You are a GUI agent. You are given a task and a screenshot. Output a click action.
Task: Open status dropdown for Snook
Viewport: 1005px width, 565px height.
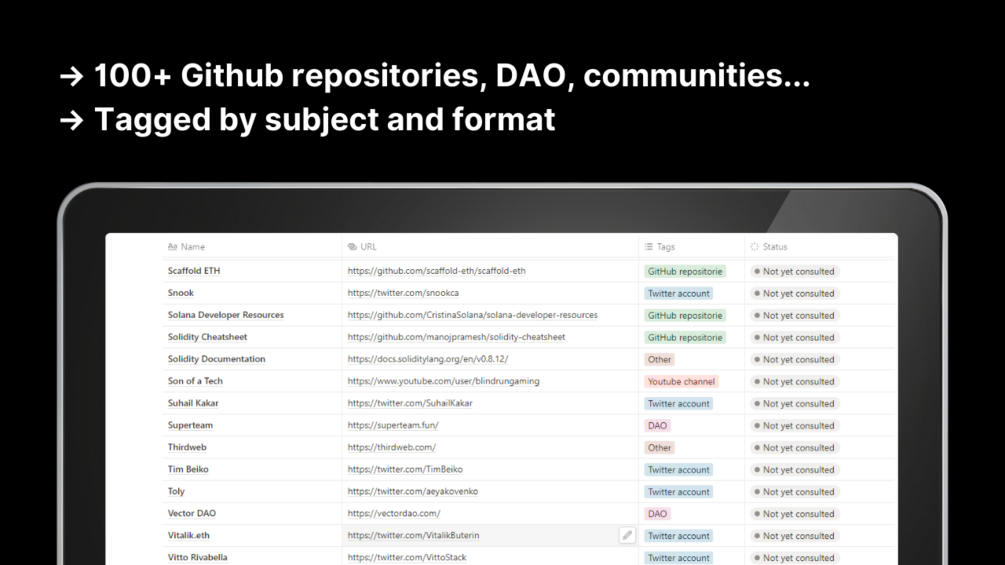[794, 293]
